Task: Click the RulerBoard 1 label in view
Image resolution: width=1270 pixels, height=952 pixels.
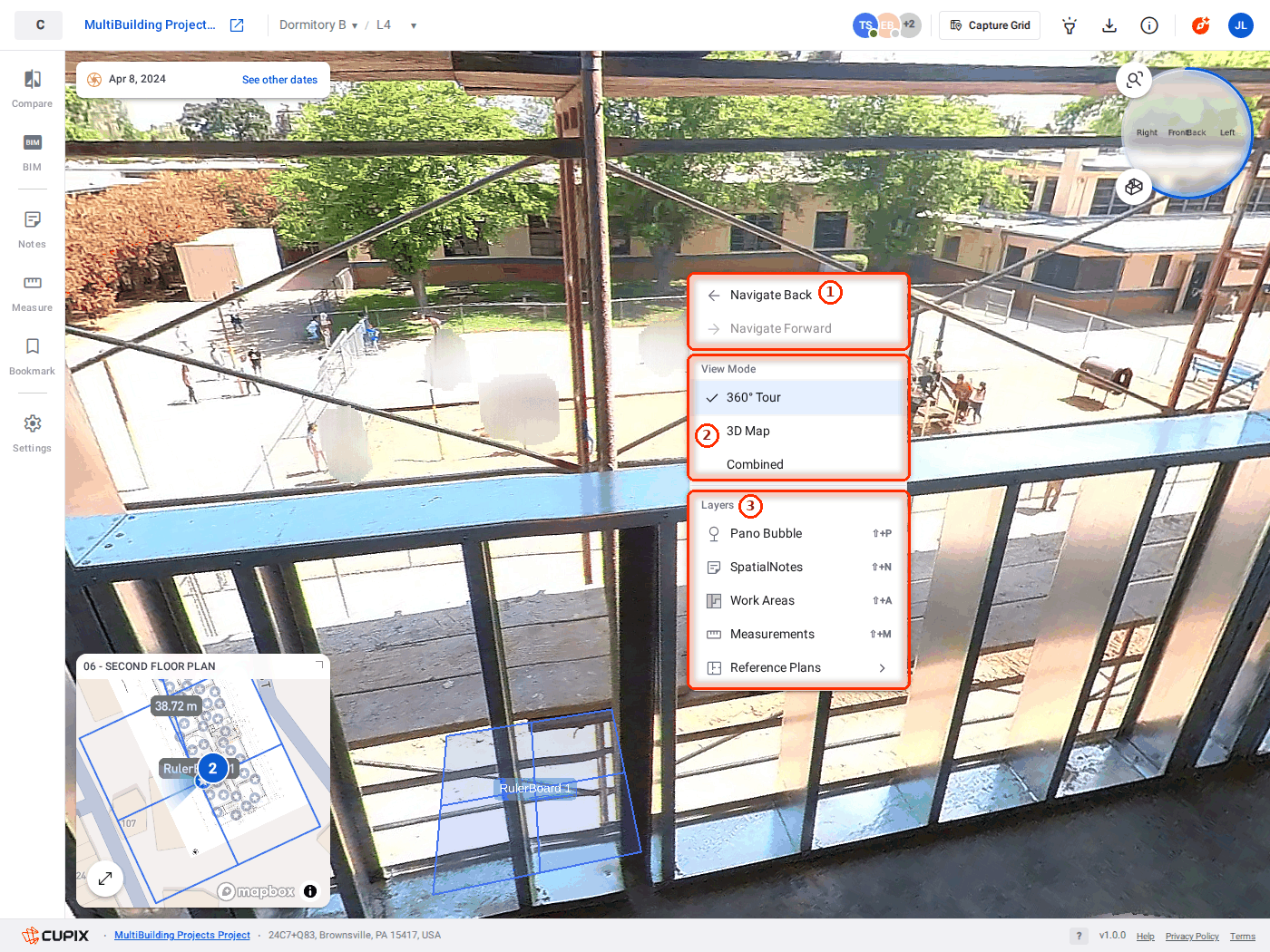Action: click(x=535, y=788)
